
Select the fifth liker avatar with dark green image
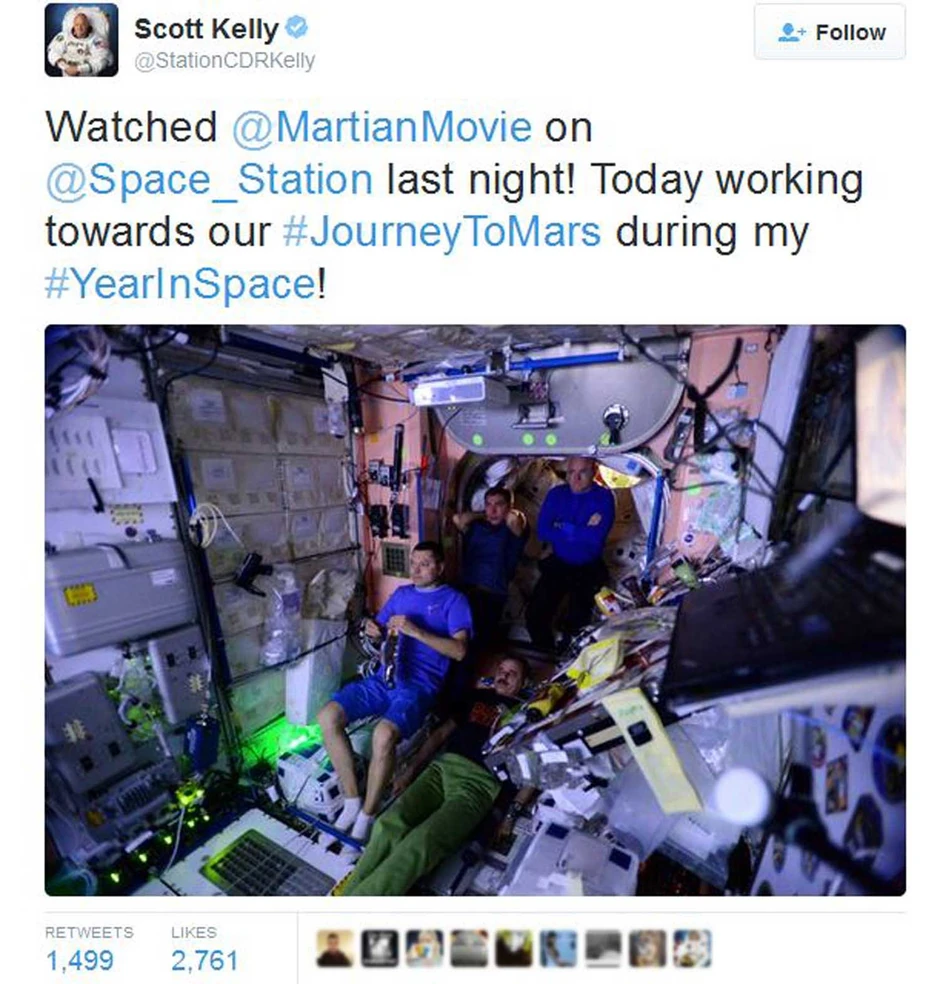click(514, 948)
